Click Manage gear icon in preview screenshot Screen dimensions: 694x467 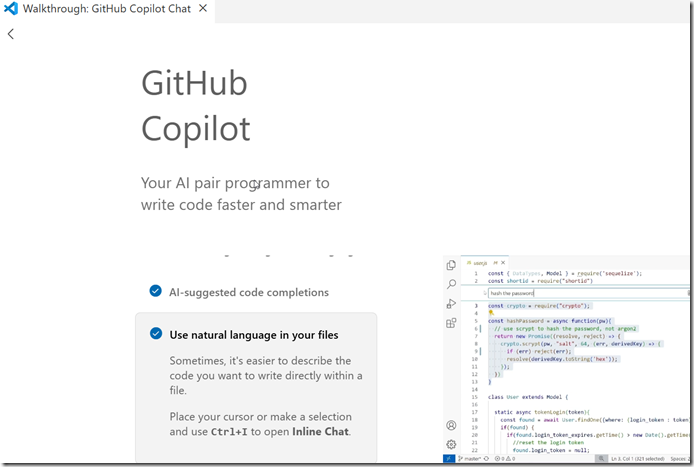tap(451, 444)
